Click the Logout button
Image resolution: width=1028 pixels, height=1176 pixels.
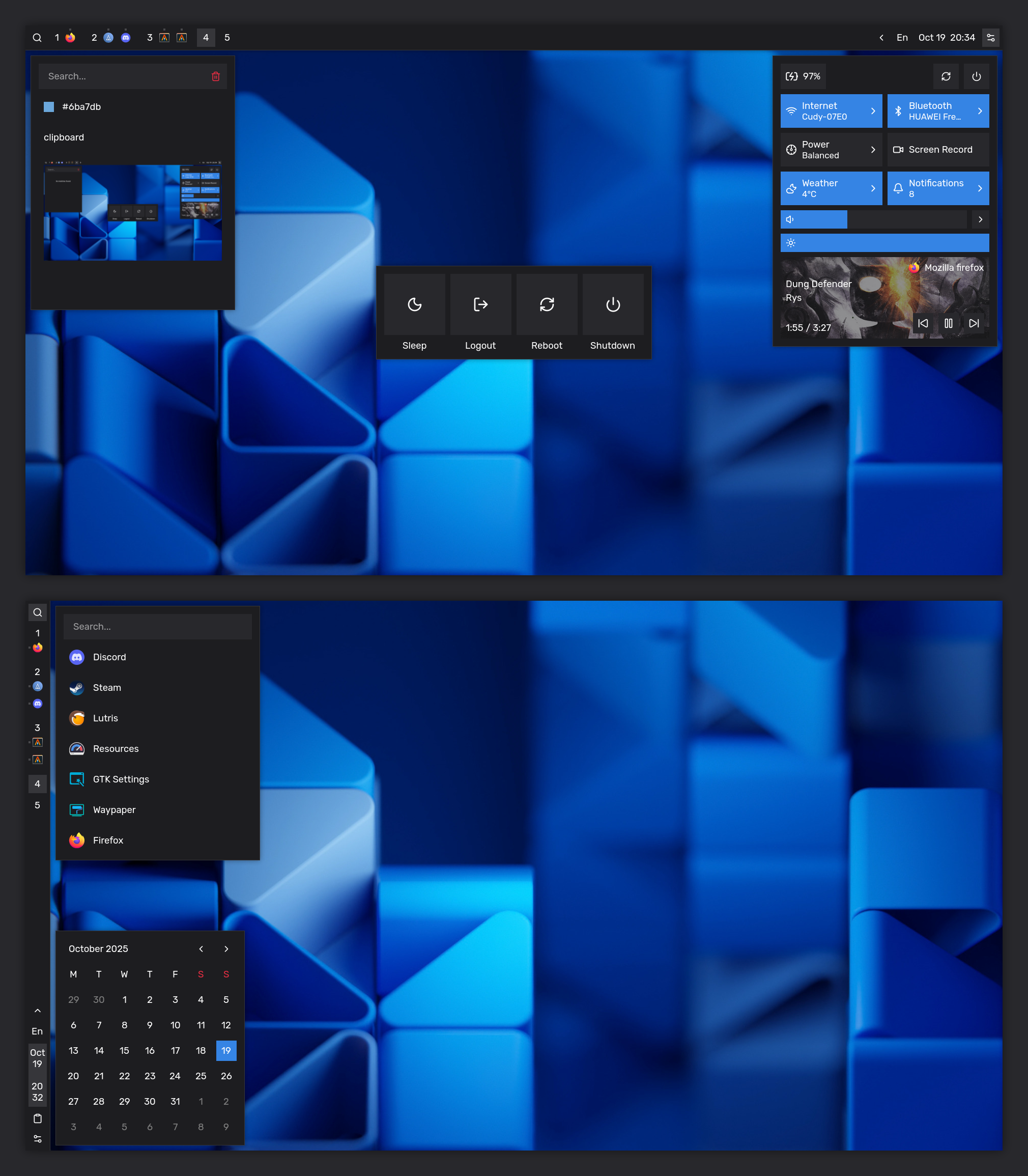pyautogui.click(x=480, y=313)
